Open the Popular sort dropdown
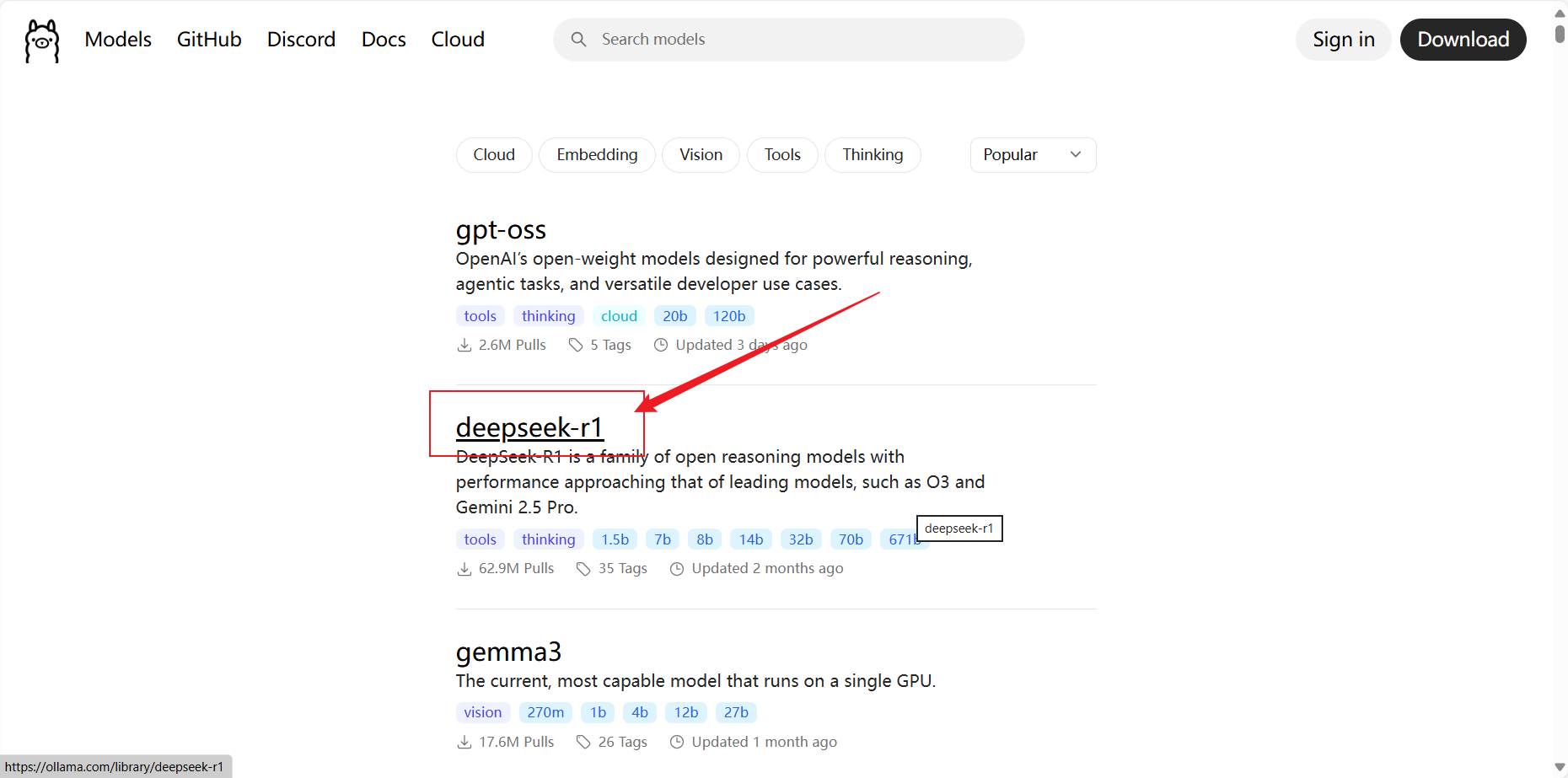 click(1033, 155)
